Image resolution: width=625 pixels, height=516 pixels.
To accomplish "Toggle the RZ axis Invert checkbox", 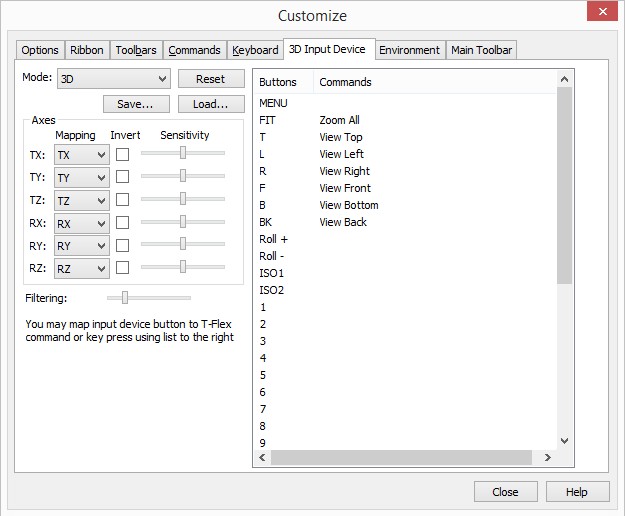I will 122,267.
